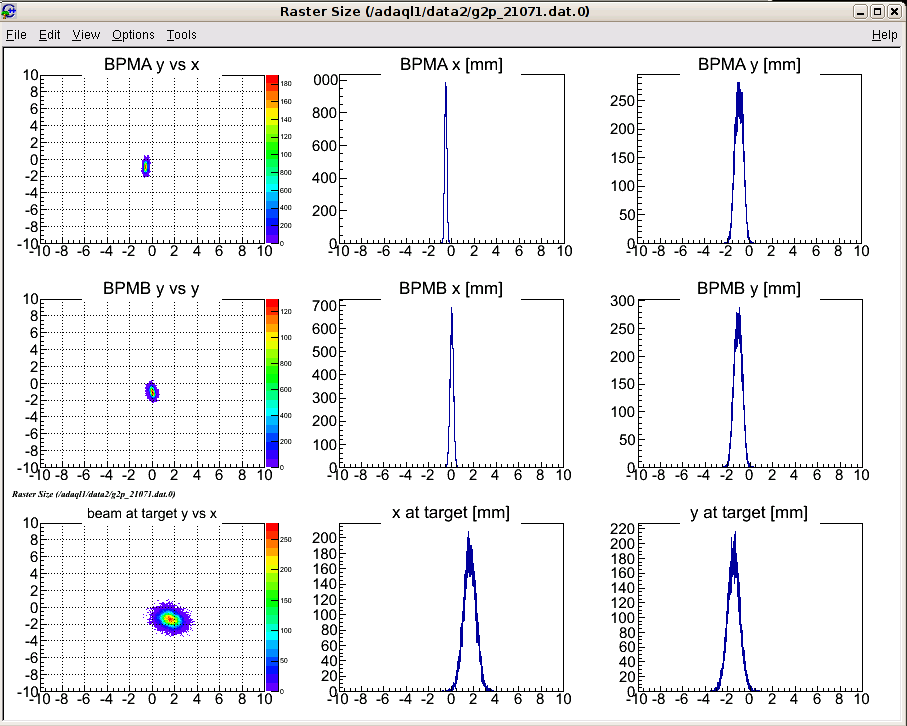Image resolution: width=907 pixels, height=726 pixels.
Task: Click the beam spot in BPMB y vs y plot
Action: (152, 392)
